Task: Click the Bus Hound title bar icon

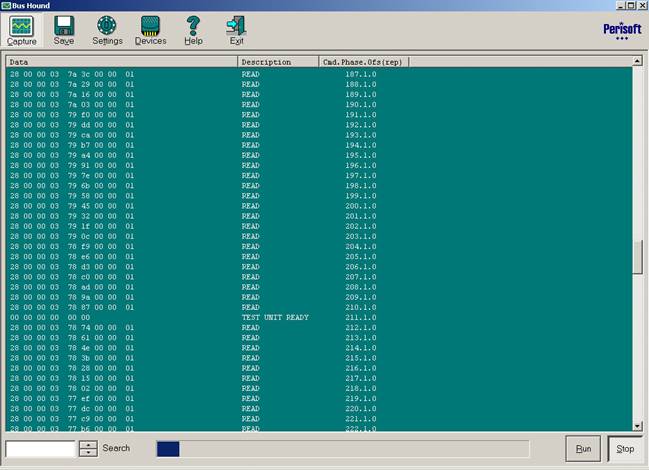Action: point(7,6)
